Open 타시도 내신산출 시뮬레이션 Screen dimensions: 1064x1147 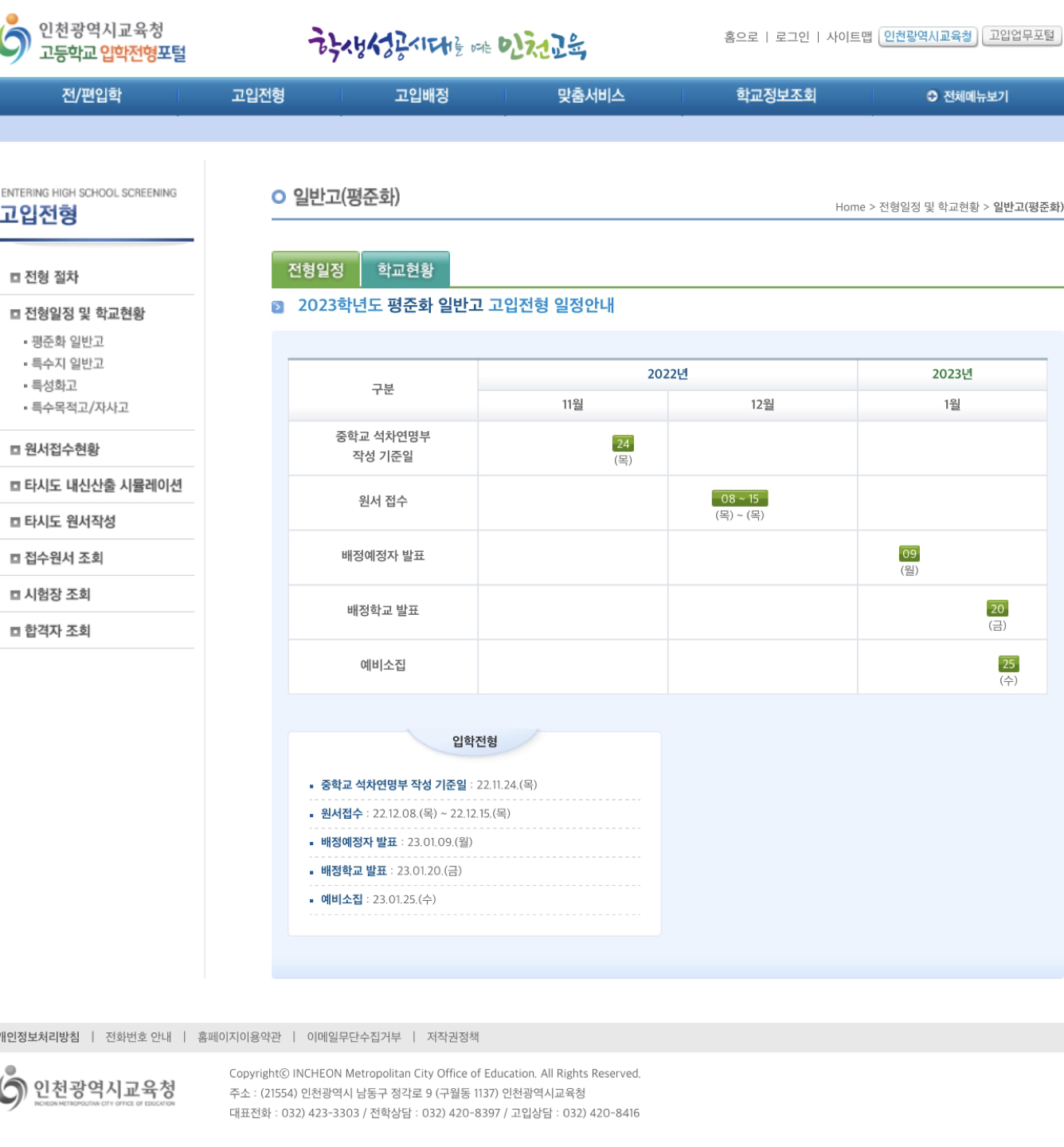(x=103, y=486)
